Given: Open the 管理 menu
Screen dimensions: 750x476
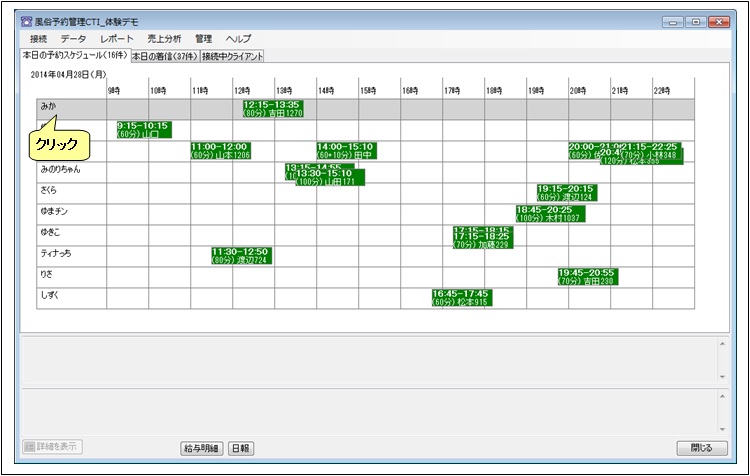Looking at the screenshot, I should [203, 38].
